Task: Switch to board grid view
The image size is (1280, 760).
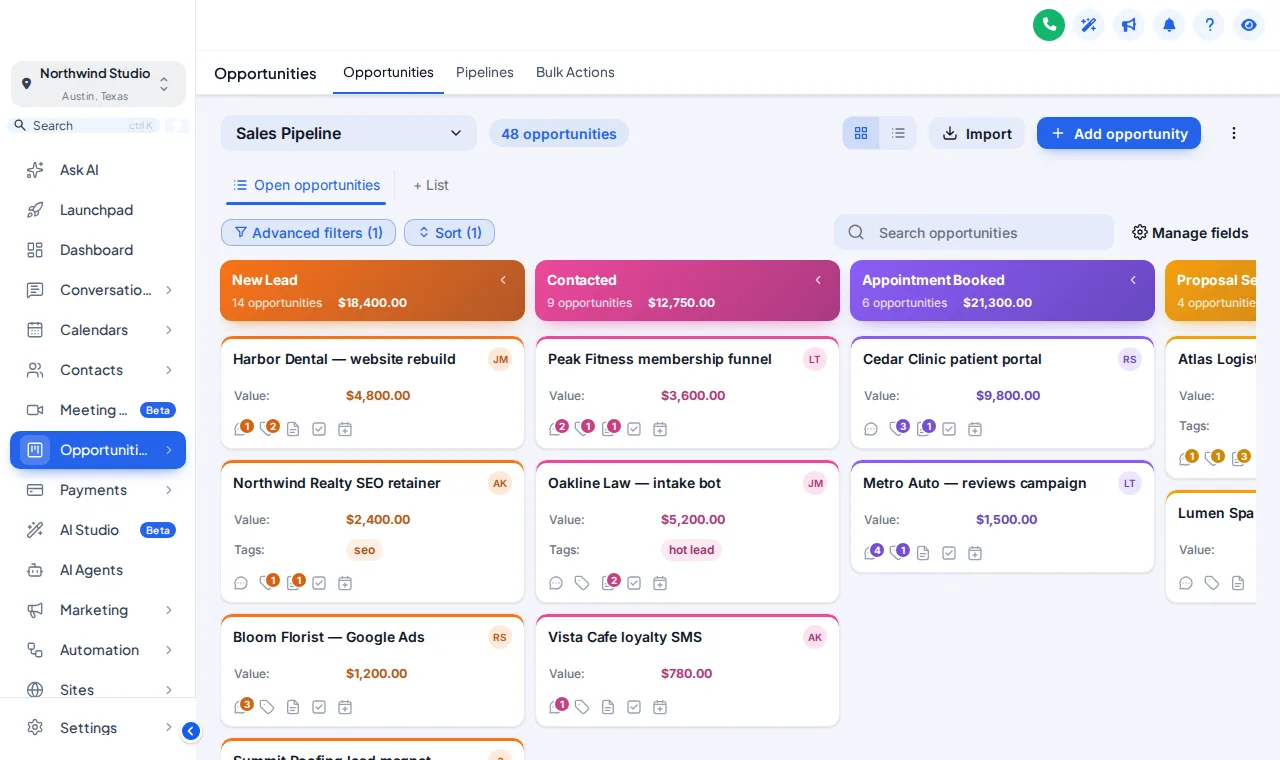Action: point(861,133)
